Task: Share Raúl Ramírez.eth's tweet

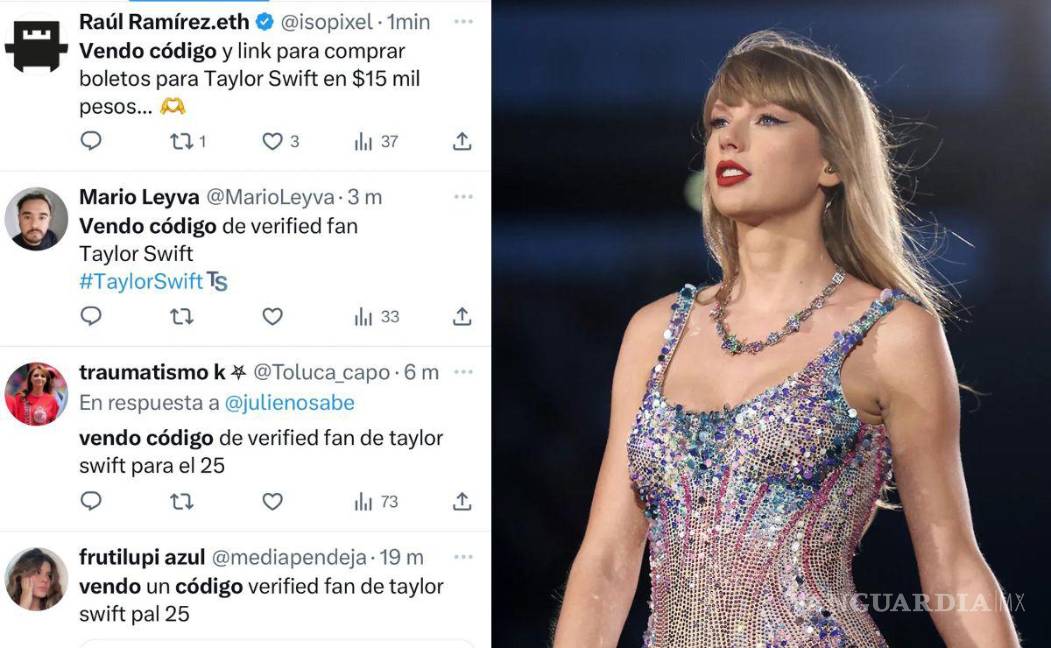Action: pyautogui.click(x=462, y=142)
